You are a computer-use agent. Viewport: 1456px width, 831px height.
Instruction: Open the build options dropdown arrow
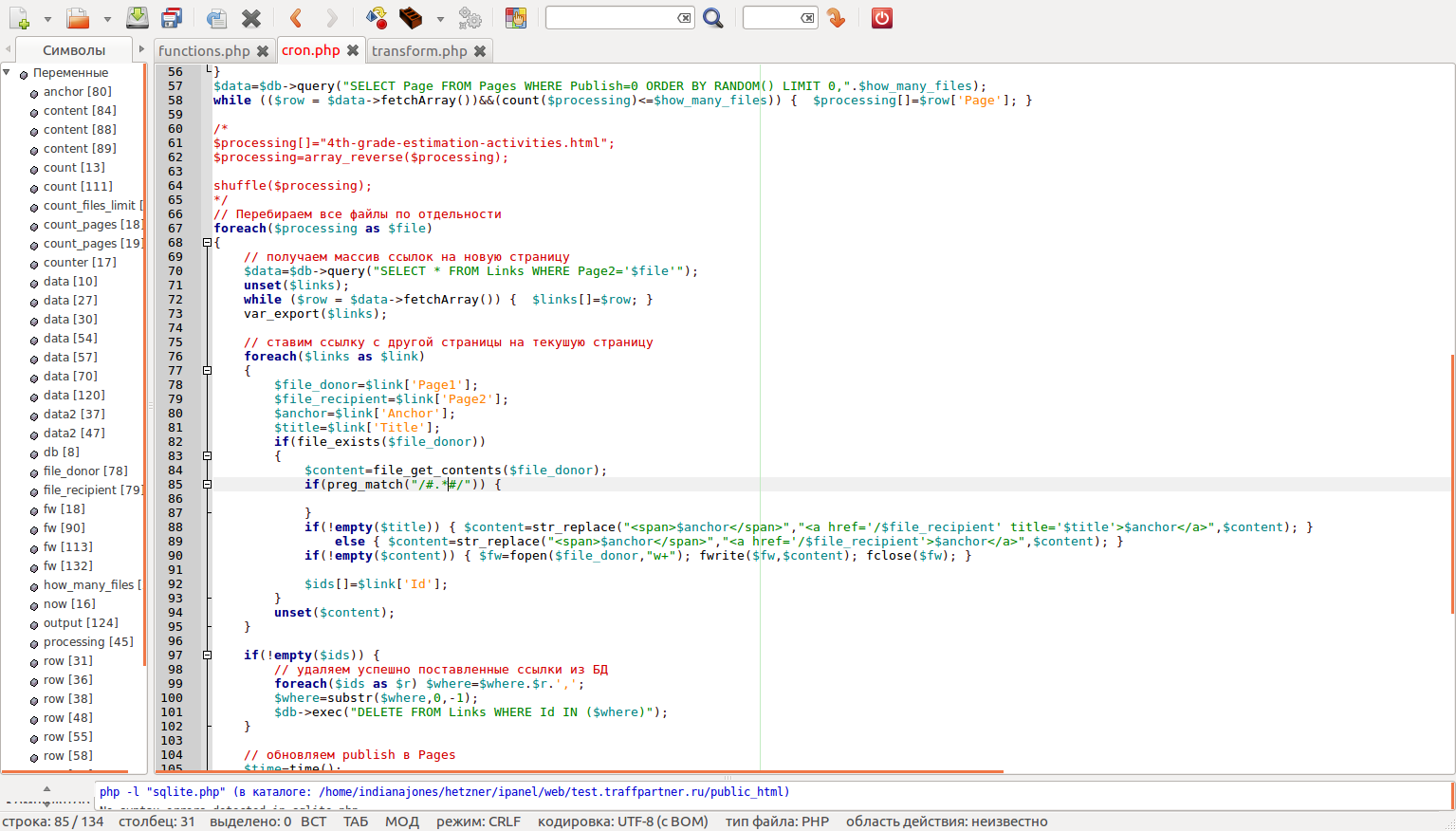pos(440,19)
